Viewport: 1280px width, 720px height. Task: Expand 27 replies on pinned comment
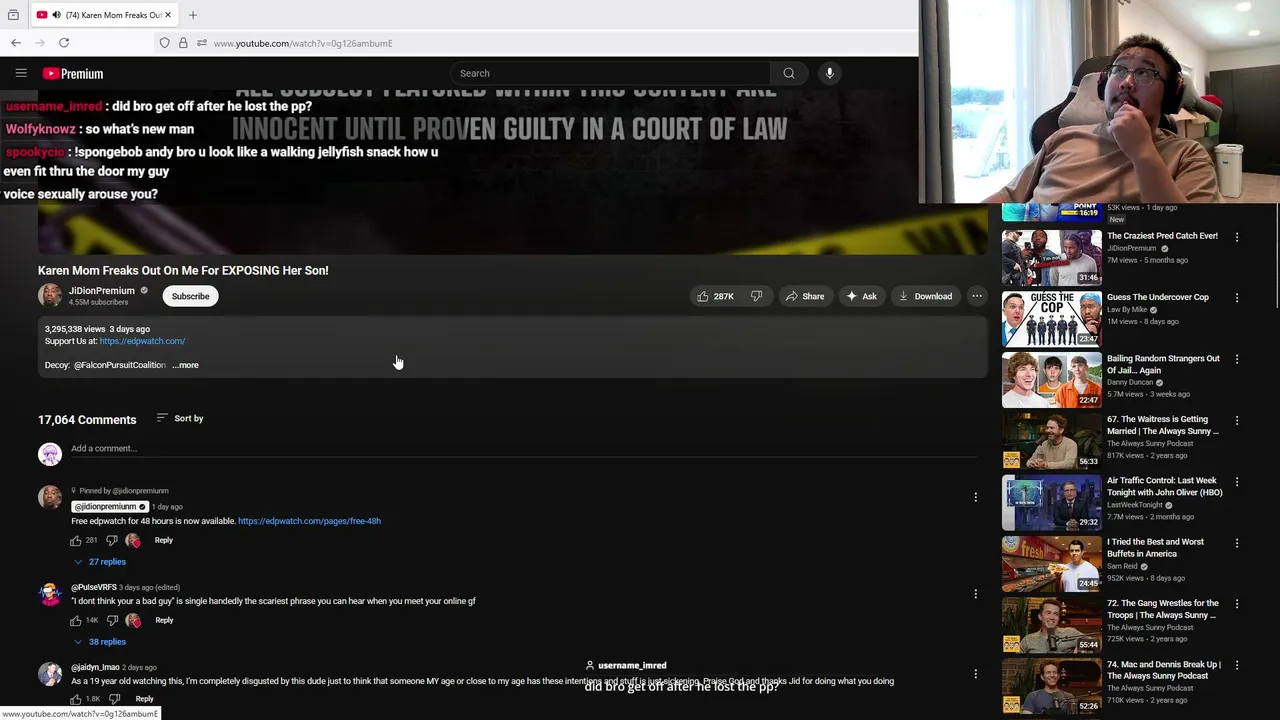point(100,562)
